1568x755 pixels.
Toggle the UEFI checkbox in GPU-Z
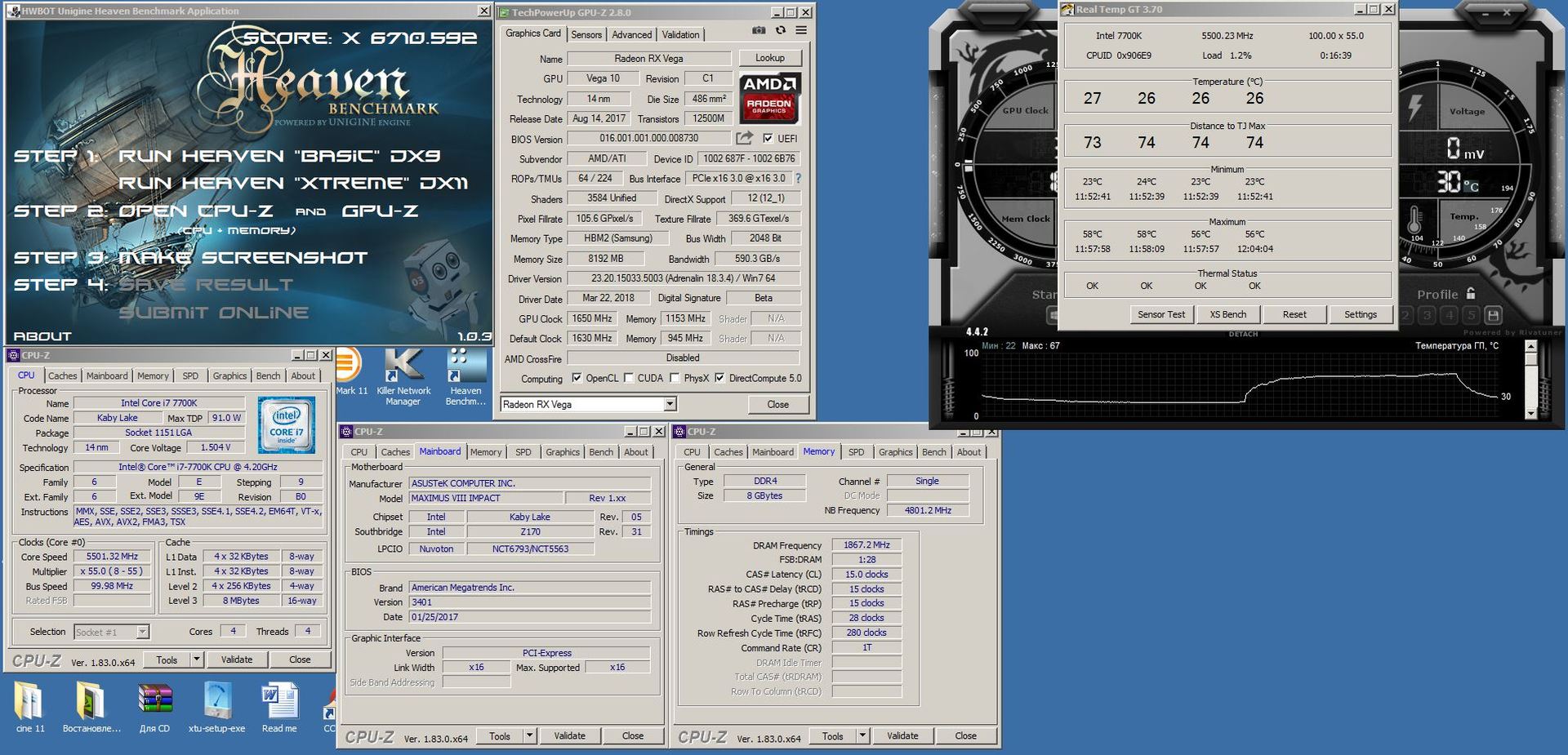pyautogui.click(x=768, y=139)
